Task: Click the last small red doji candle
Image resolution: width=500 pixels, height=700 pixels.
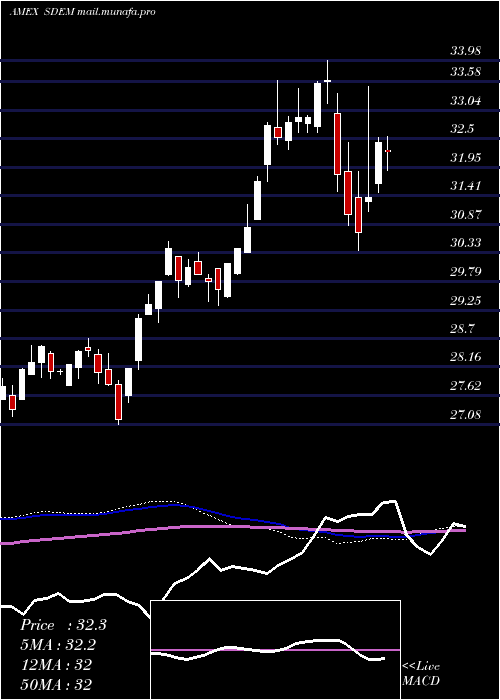Action: coord(388,152)
